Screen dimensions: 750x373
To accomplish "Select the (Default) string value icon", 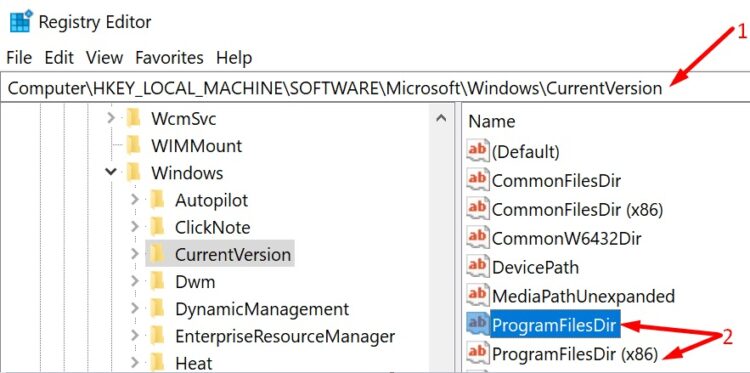I will 478,152.
